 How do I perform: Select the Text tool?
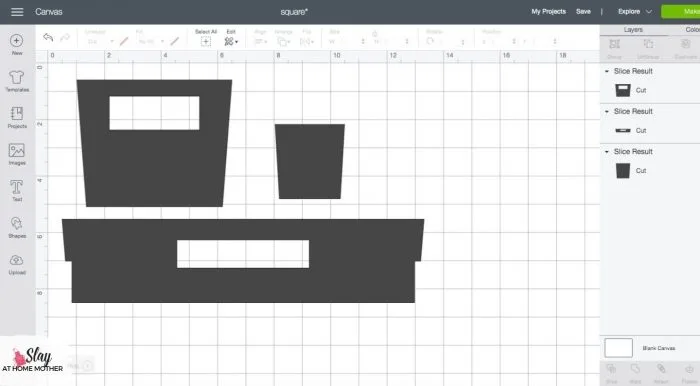17,191
